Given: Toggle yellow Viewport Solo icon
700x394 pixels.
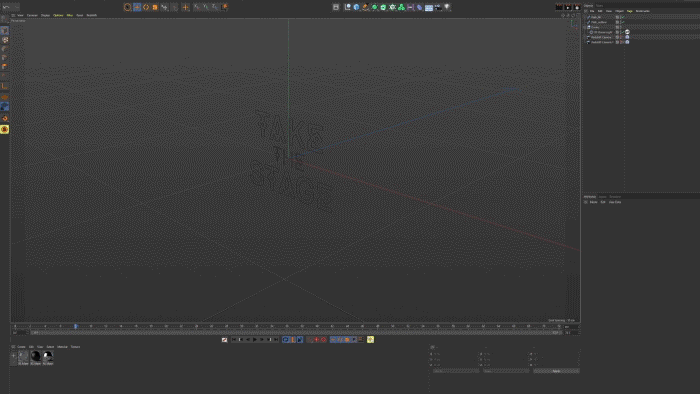Looking at the screenshot, I should pos(4,129).
